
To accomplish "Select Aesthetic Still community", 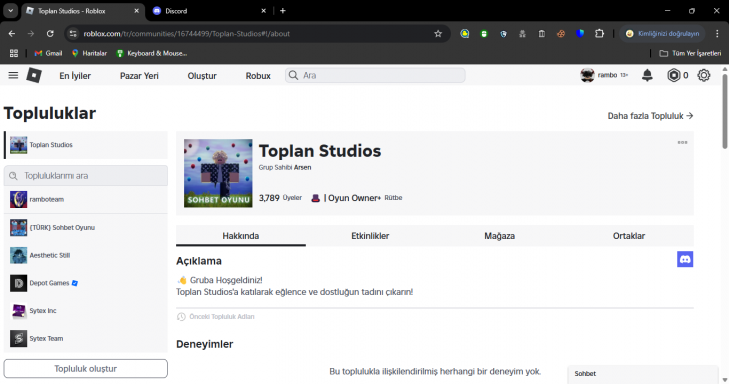I will pos(86,255).
